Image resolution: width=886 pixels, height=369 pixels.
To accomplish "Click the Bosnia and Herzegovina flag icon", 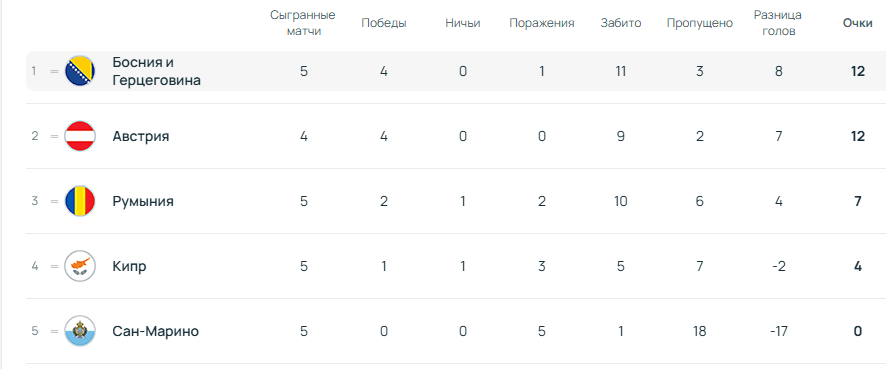I will [80, 71].
